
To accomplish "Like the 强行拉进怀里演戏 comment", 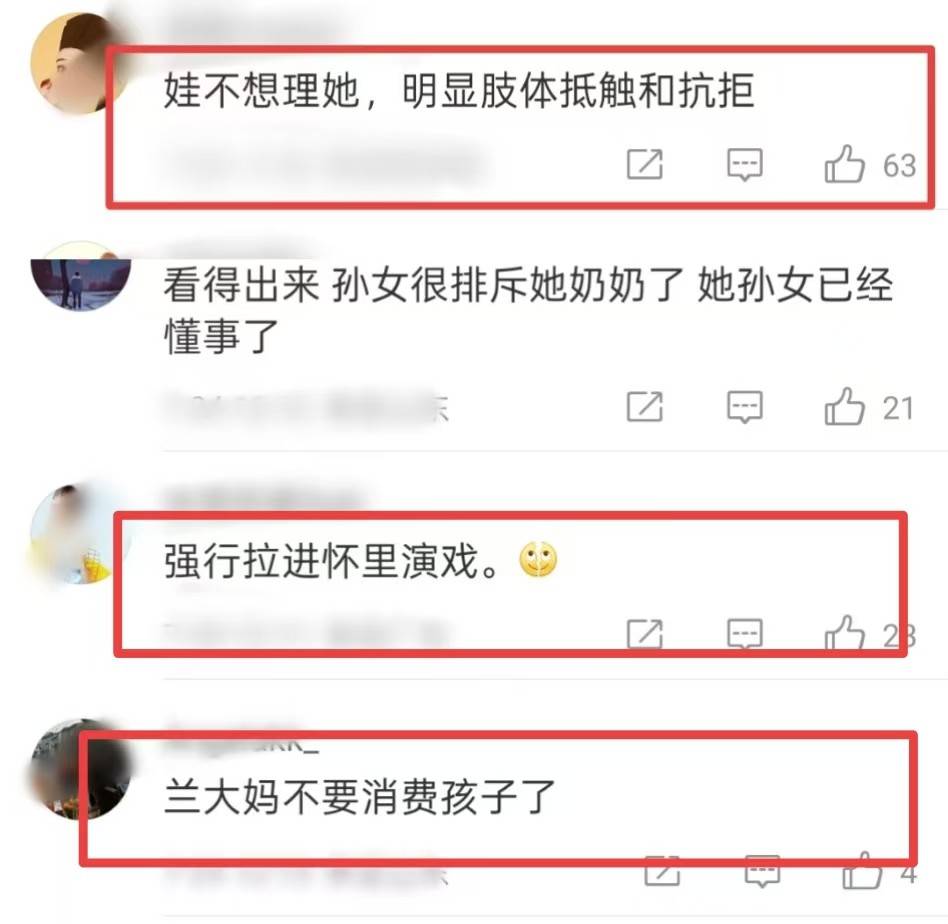I will (x=845, y=634).
